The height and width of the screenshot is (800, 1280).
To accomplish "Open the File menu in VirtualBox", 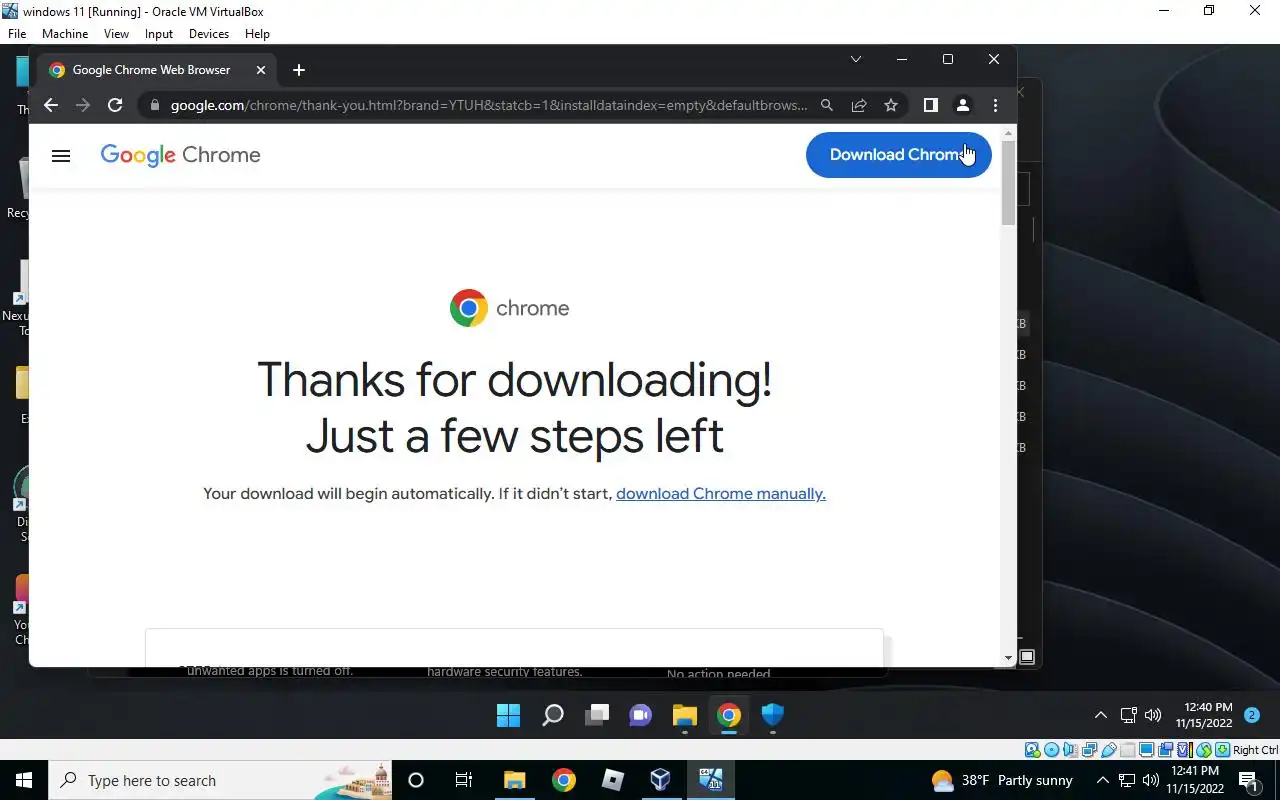I will click(17, 34).
